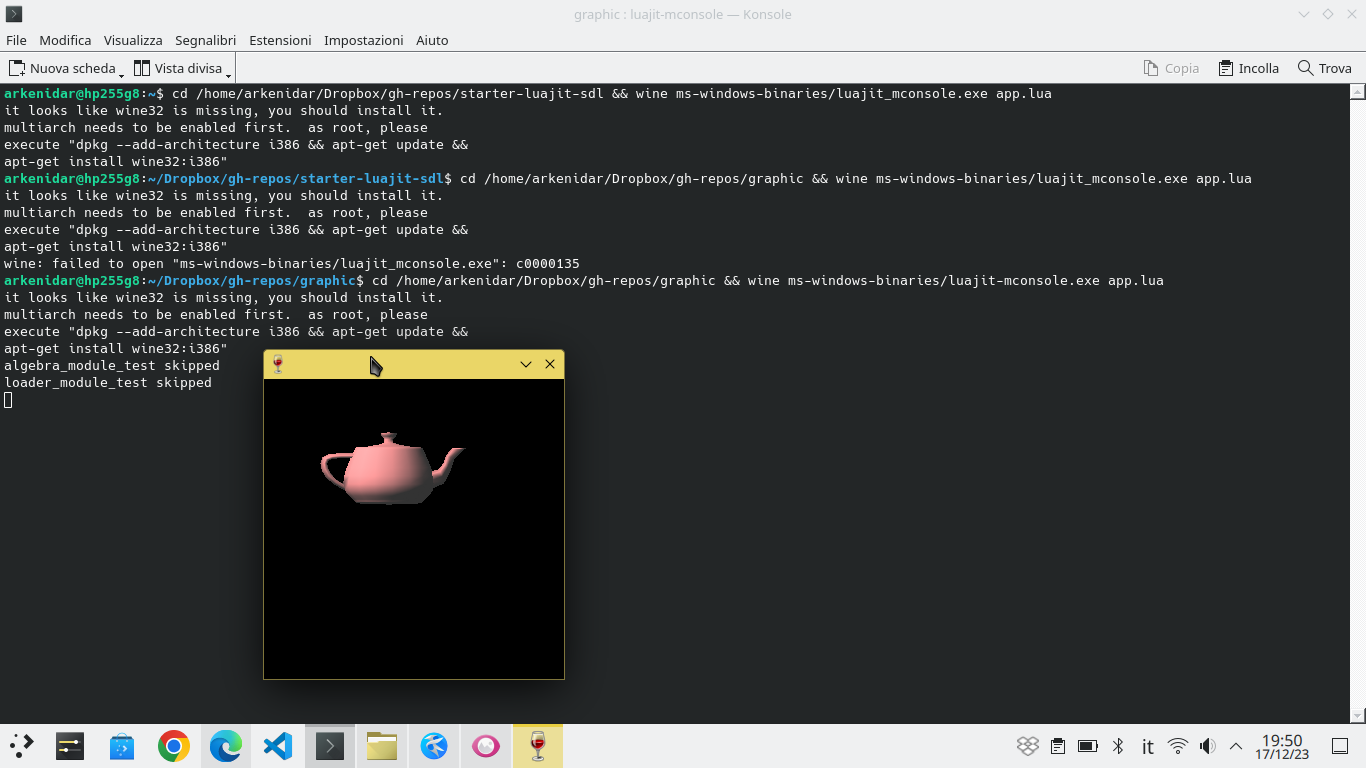Open the Modifica menu

pos(65,40)
